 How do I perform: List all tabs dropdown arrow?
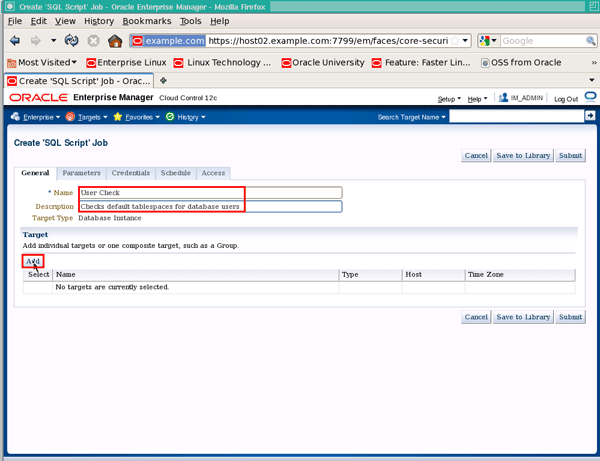tap(592, 80)
